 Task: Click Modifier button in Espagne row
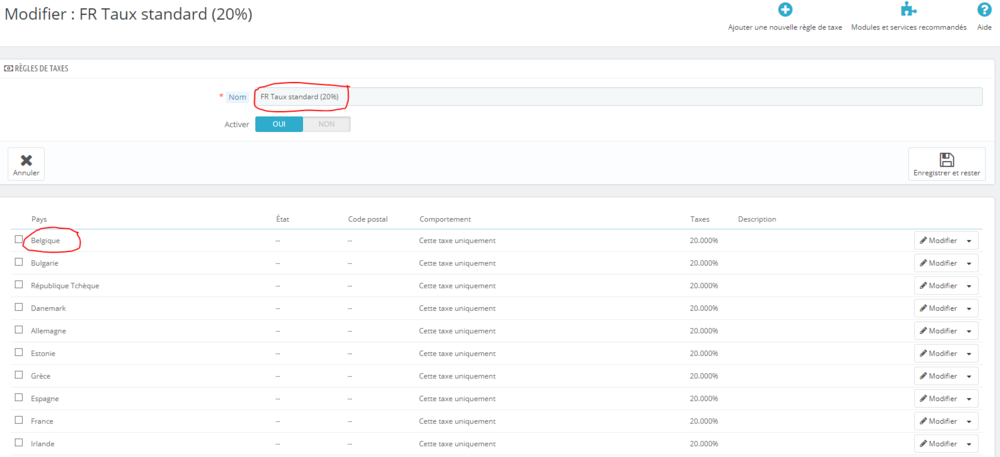(x=938, y=399)
